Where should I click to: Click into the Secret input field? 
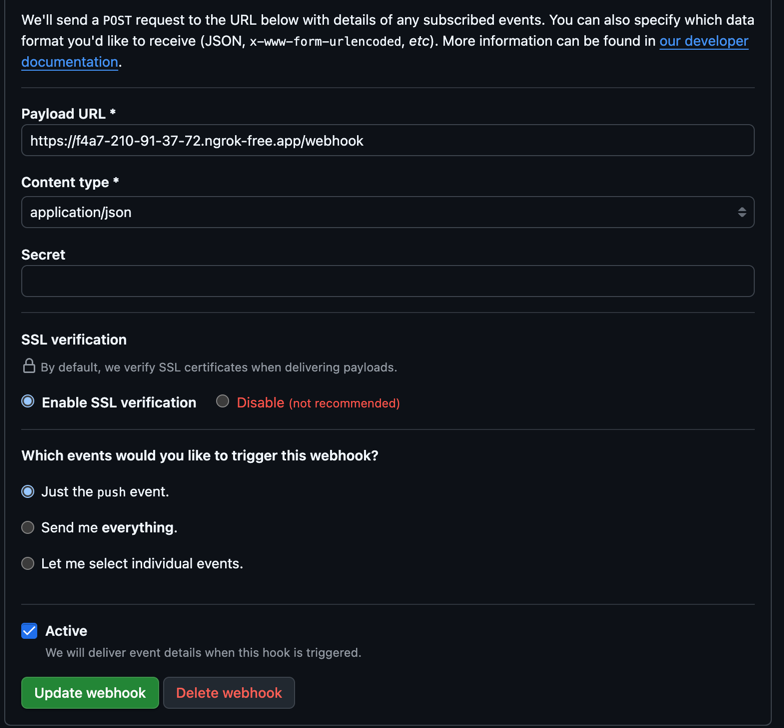click(388, 281)
